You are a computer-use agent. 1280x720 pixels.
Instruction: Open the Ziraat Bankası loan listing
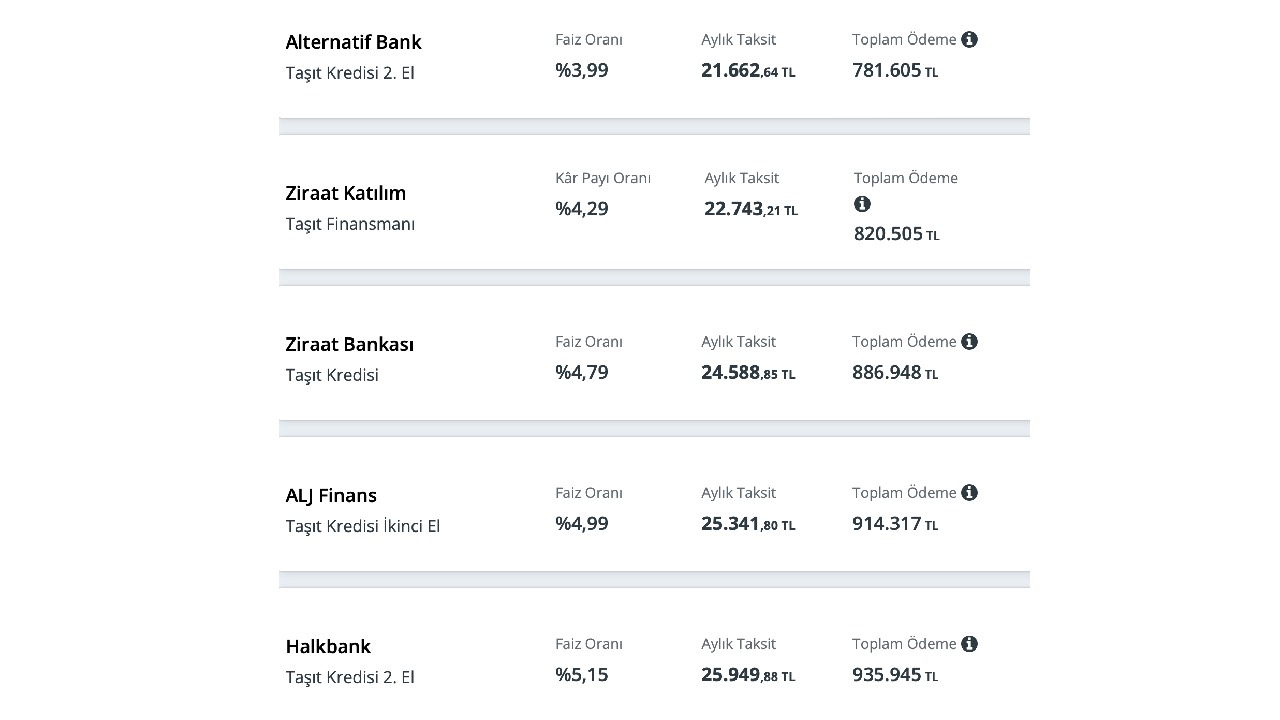[x=349, y=344]
